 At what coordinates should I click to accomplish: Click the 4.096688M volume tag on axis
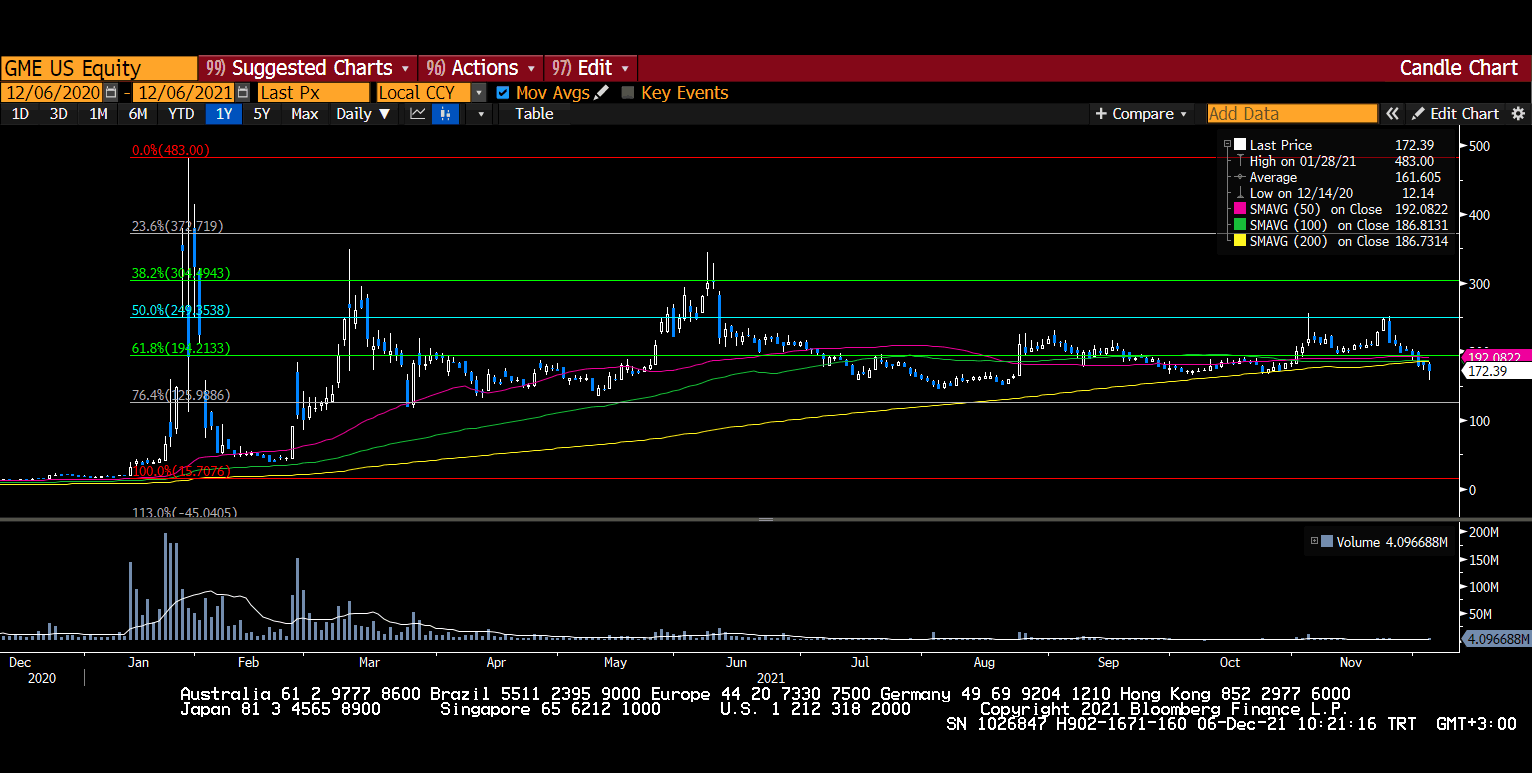[x=1496, y=639]
